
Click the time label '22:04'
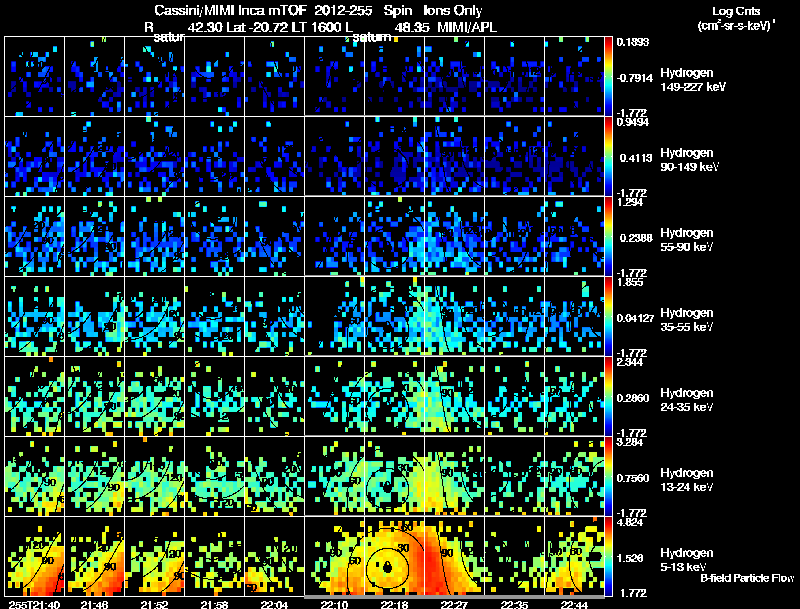pos(274,604)
